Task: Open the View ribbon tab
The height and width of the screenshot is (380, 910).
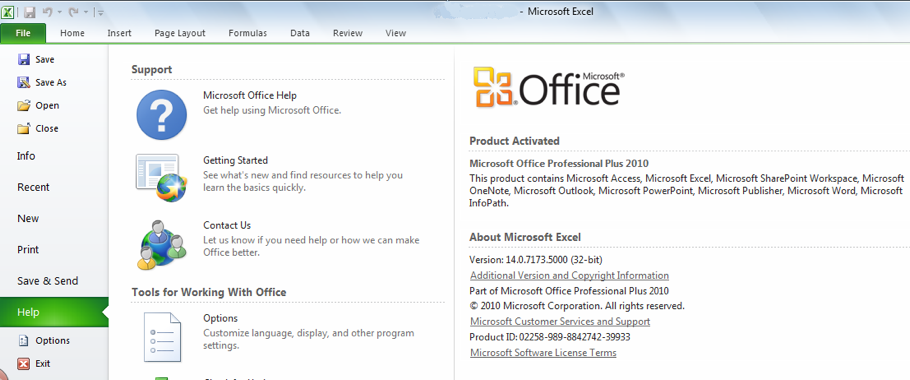Action: click(x=396, y=33)
